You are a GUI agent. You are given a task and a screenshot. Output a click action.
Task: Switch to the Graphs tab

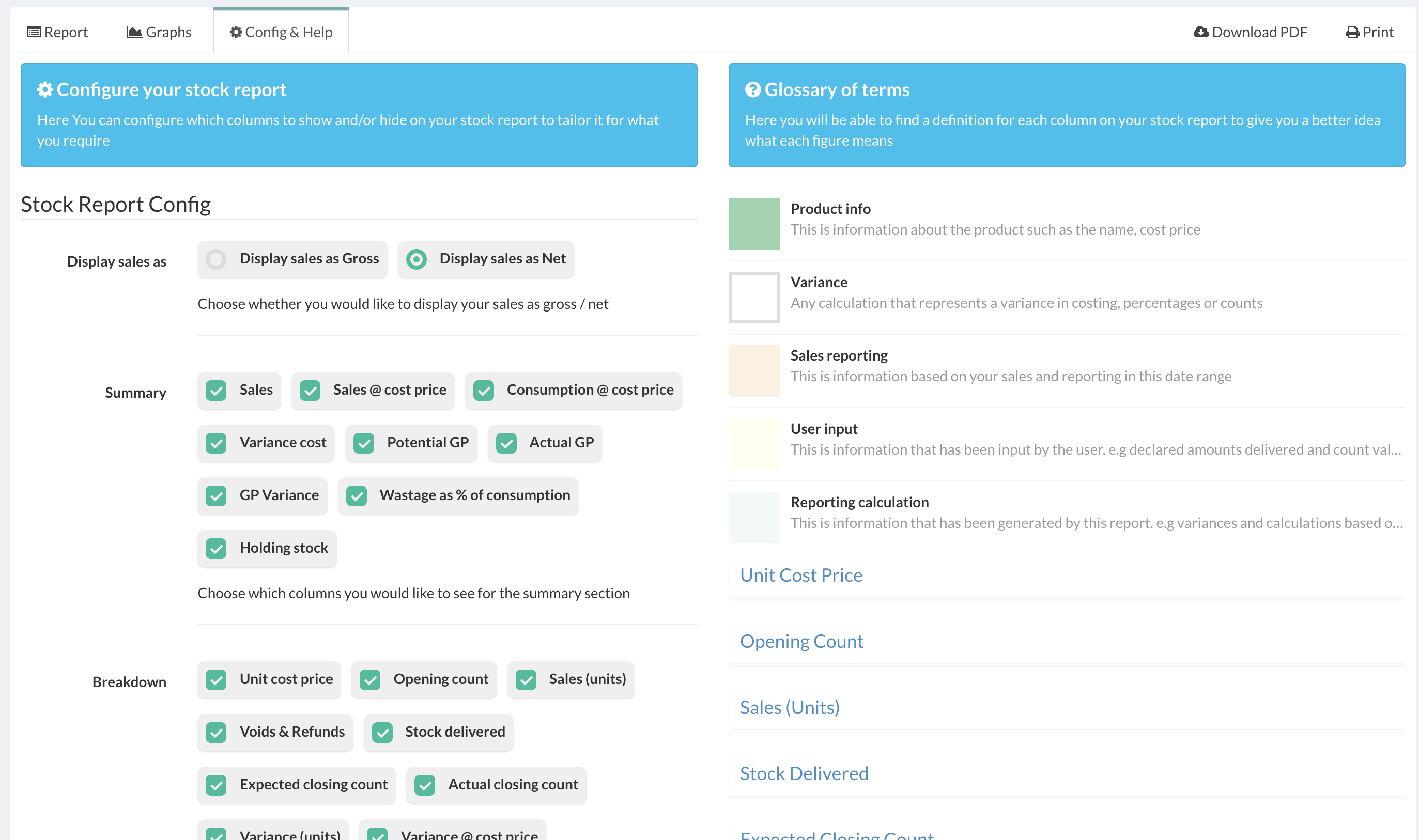click(159, 32)
